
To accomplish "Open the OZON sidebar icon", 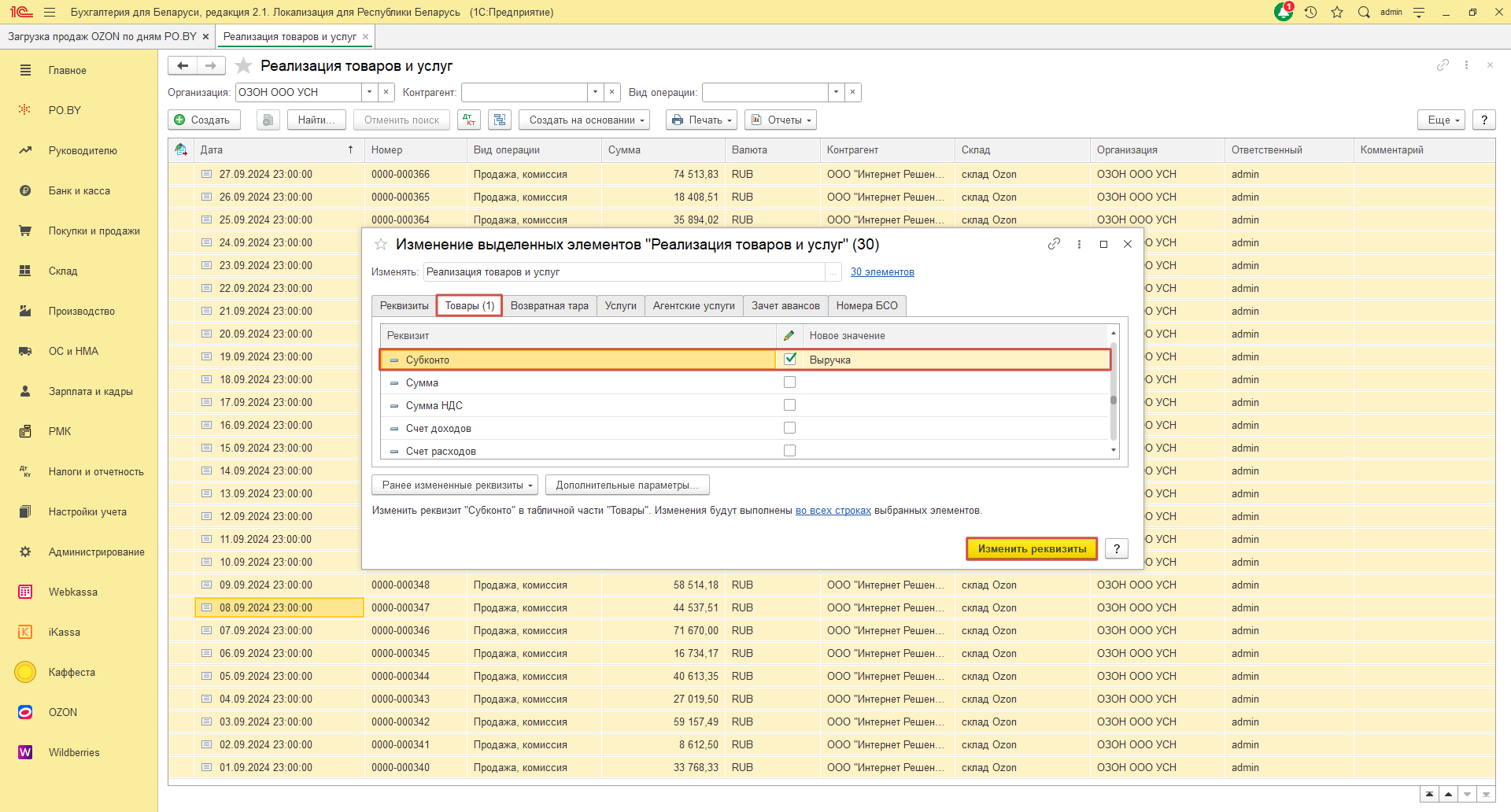I will tap(25, 712).
